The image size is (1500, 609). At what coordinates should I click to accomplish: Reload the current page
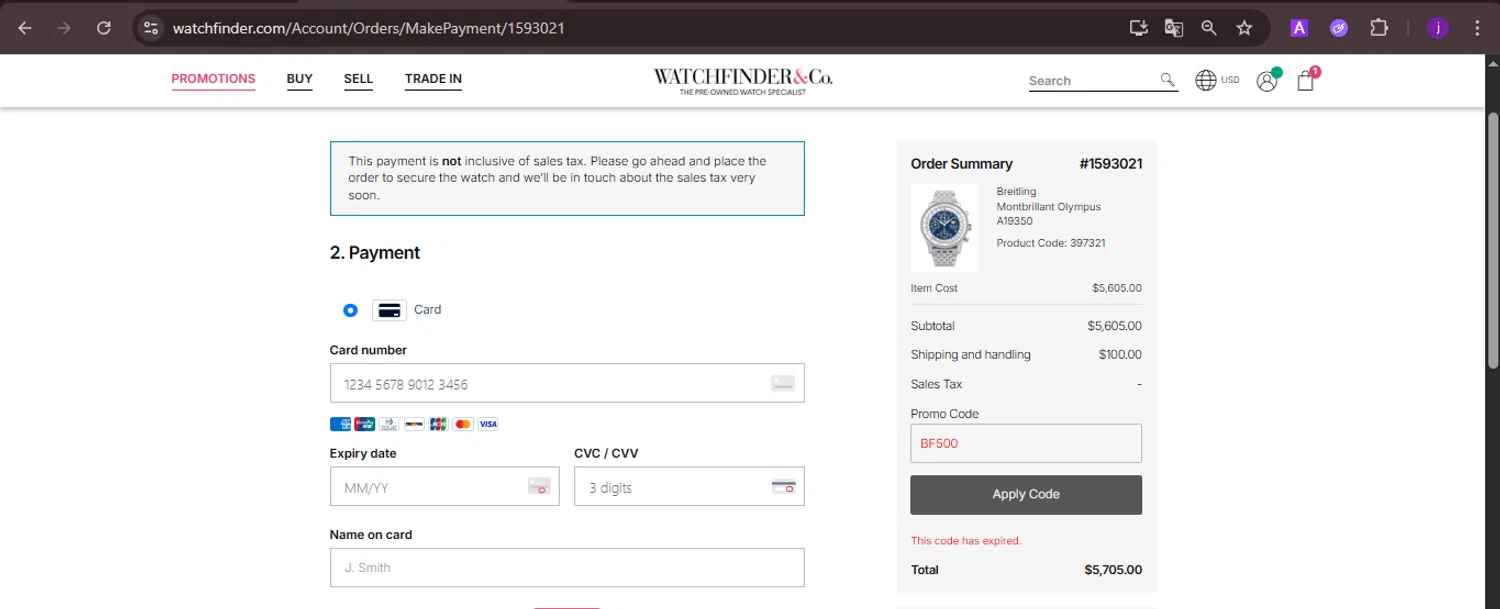pyautogui.click(x=104, y=28)
